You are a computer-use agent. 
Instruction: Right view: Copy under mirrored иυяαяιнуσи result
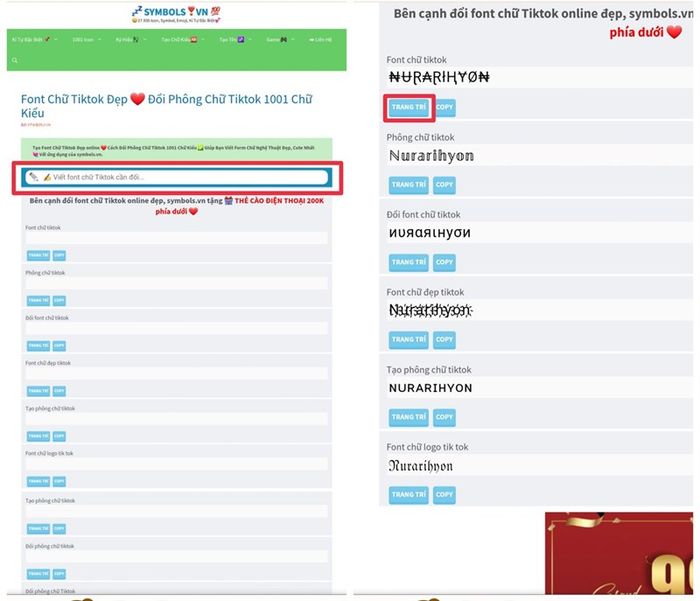[x=444, y=263]
